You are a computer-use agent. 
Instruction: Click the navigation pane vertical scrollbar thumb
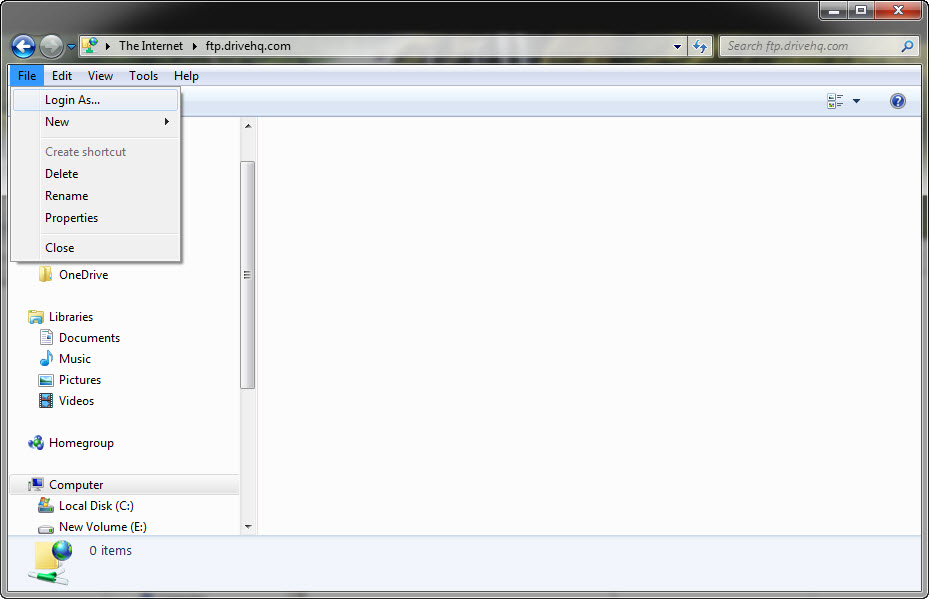click(x=248, y=275)
